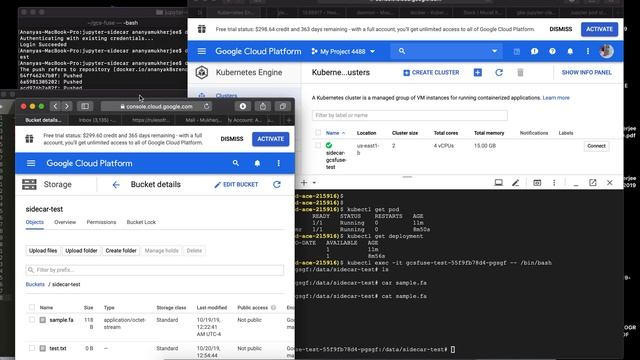640x360 pixels.
Task: Open vertical dots menu in Kubernetes header
Action: click(x=588, y=51)
